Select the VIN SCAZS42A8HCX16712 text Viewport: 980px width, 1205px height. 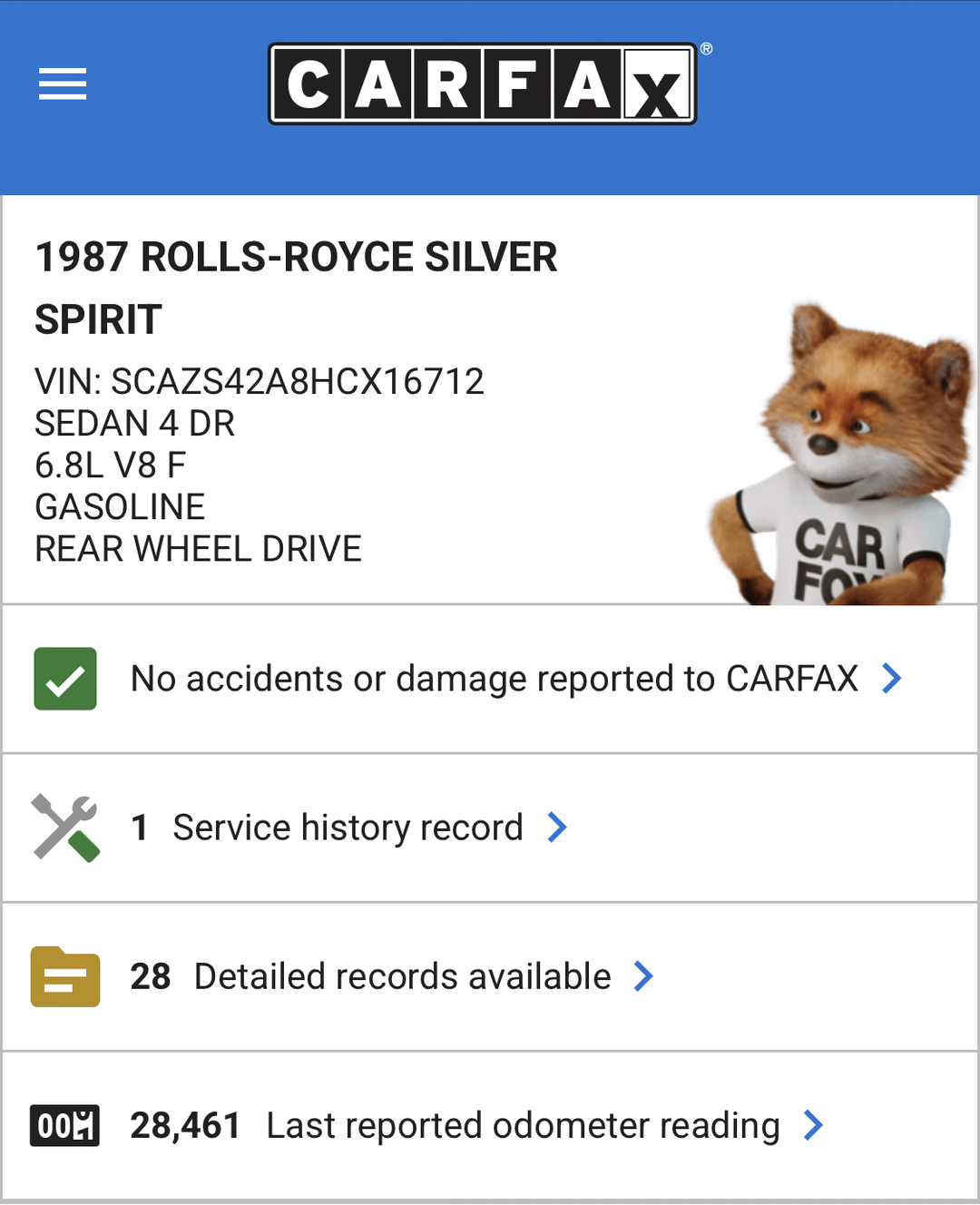260,382
